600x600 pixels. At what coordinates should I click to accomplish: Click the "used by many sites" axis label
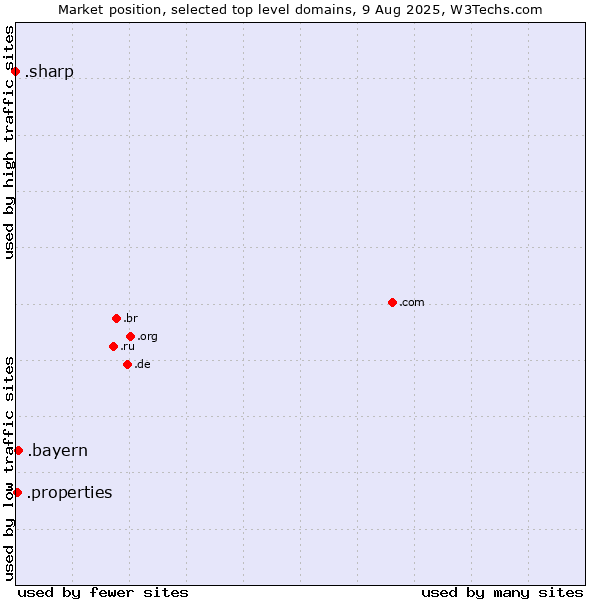tap(502, 593)
